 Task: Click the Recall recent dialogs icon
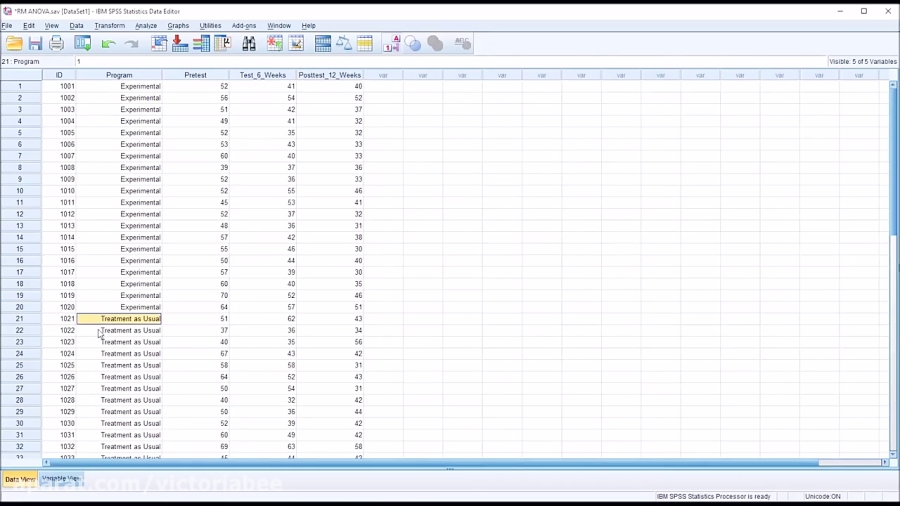click(x=83, y=43)
